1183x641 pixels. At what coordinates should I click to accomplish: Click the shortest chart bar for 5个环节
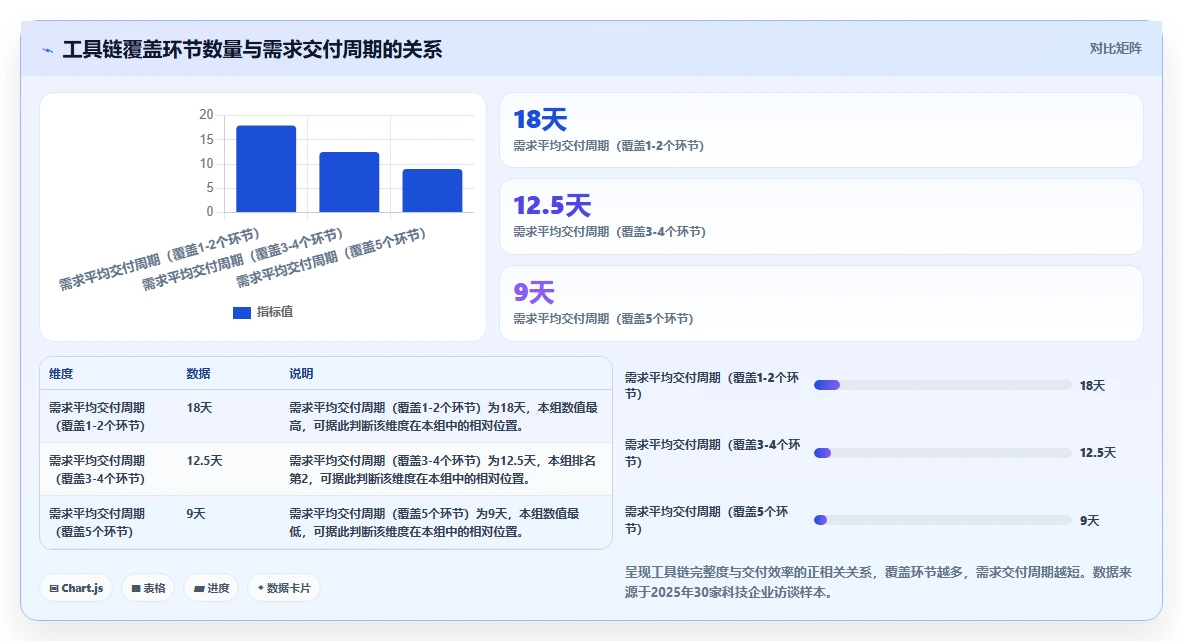tap(432, 191)
